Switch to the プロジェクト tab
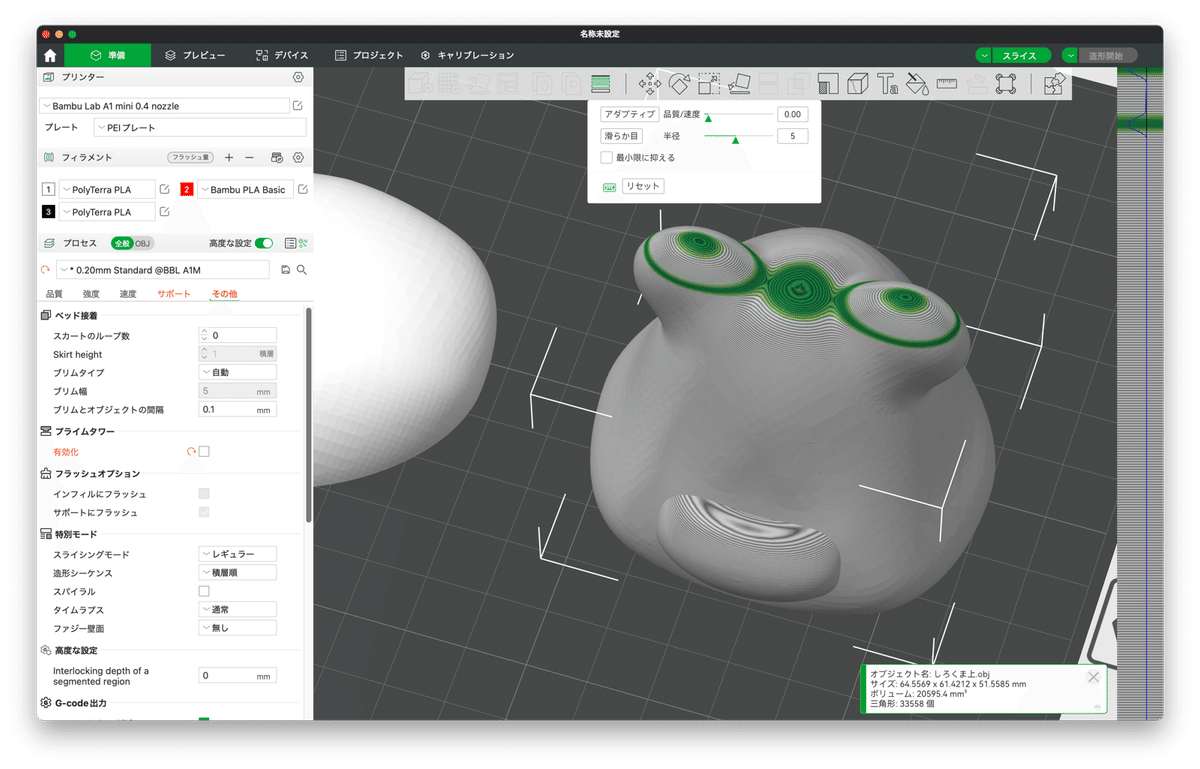 (369, 55)
